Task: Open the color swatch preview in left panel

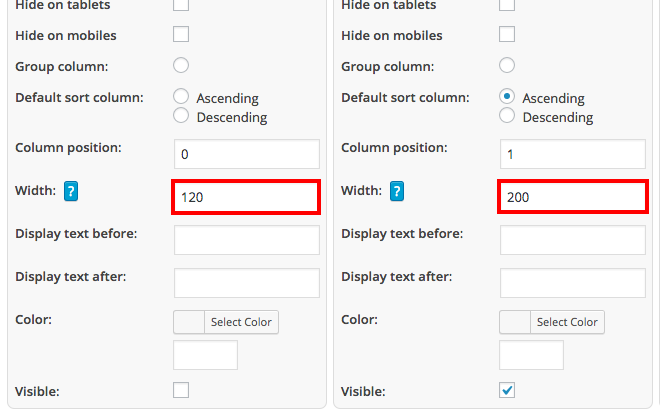Action: [189, 322]
